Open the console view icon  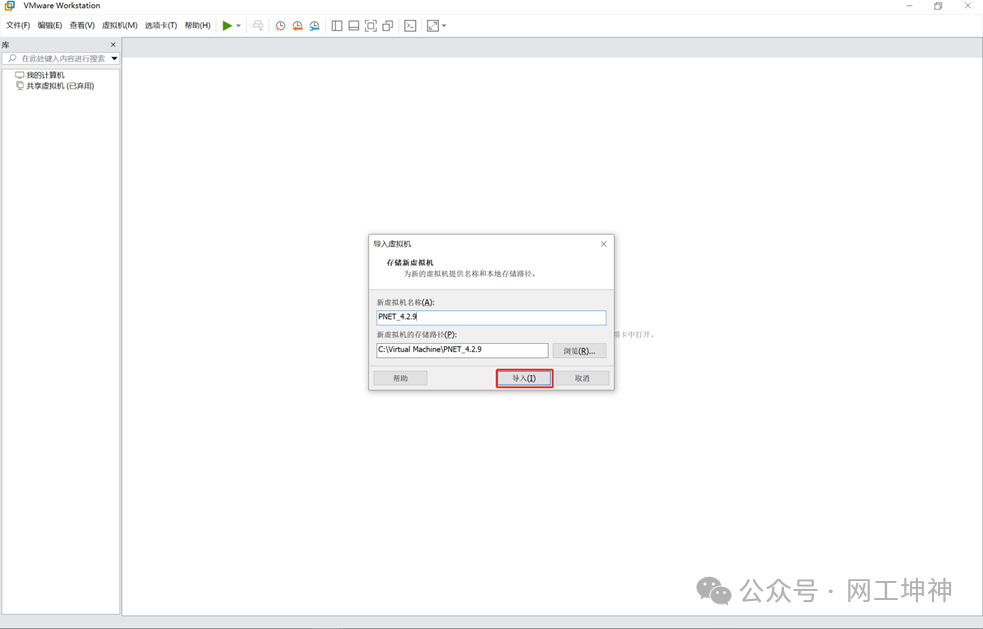pos(410,26)
